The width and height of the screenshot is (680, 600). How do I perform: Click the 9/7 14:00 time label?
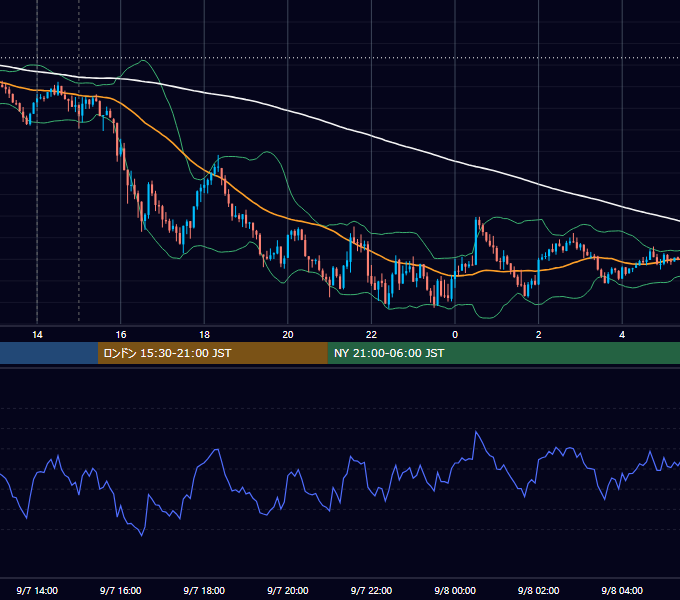37,590
